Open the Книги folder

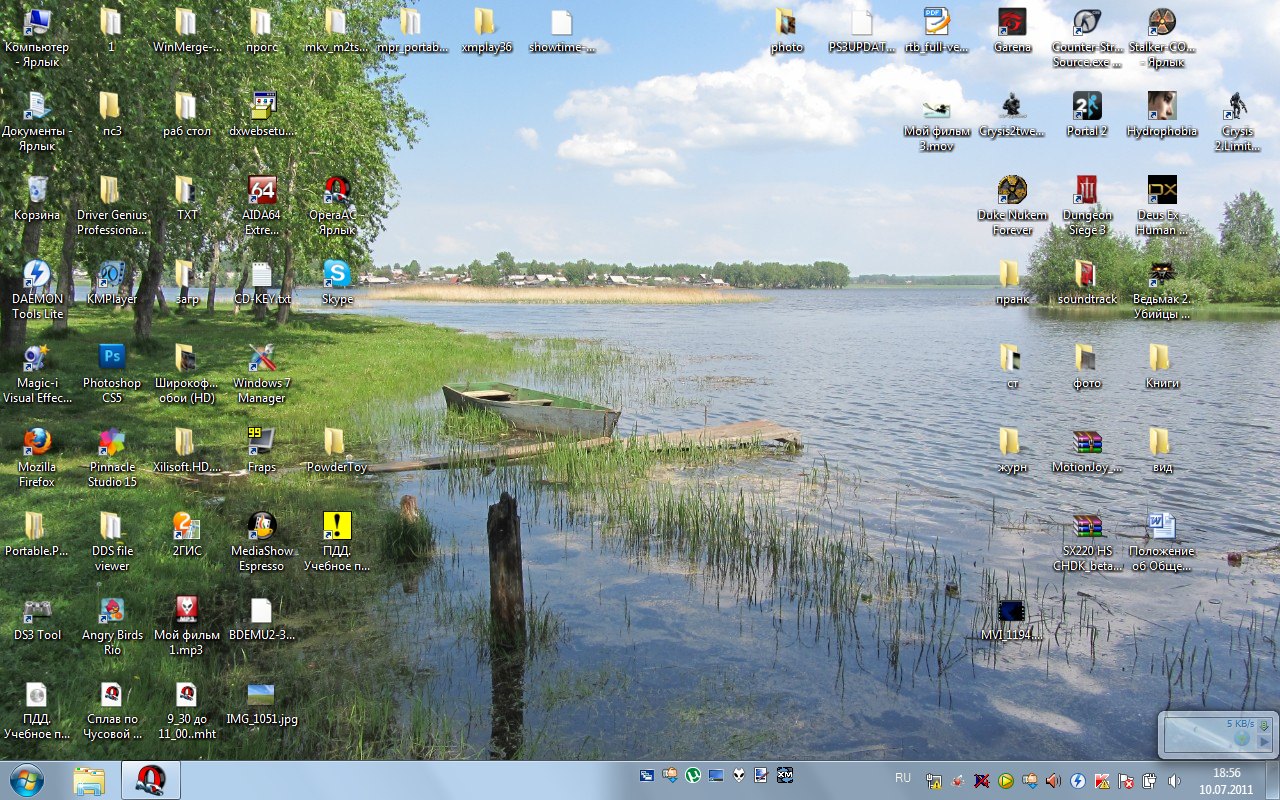1162,366
